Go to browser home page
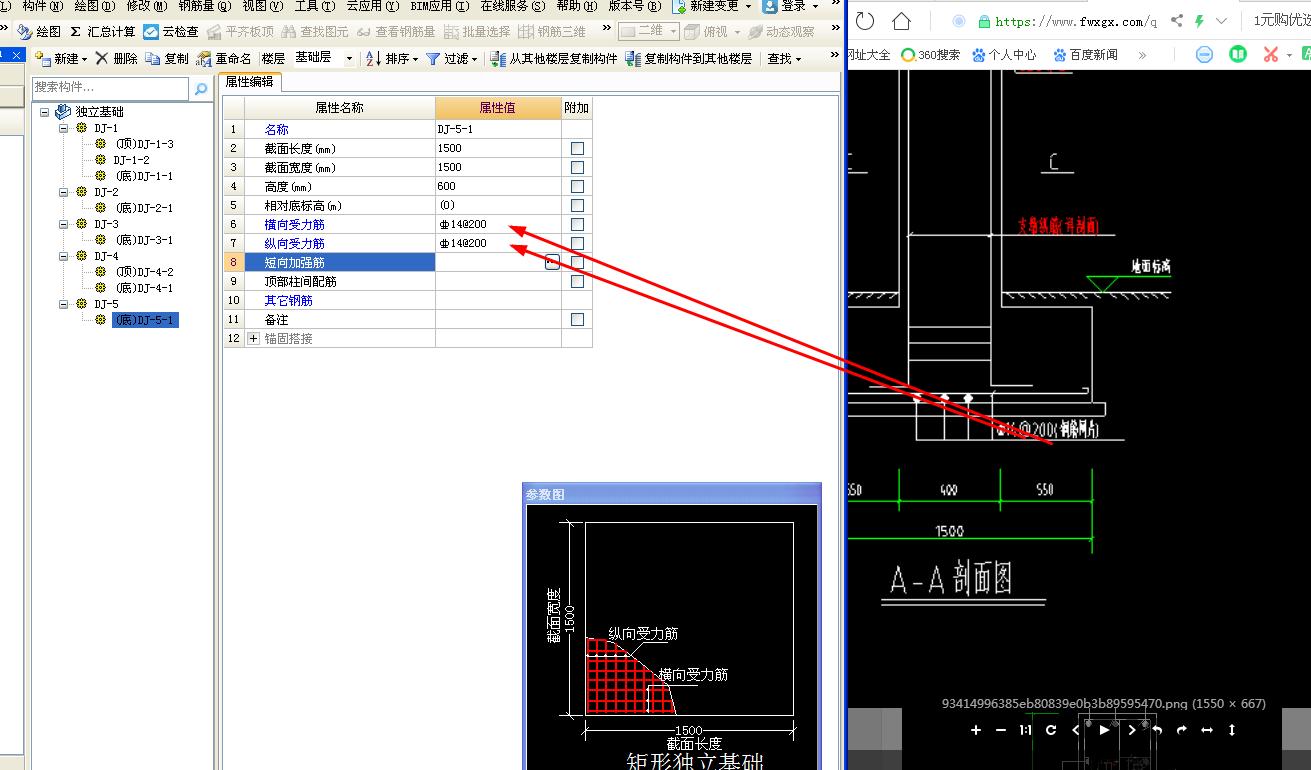 [x=902, y=21]
